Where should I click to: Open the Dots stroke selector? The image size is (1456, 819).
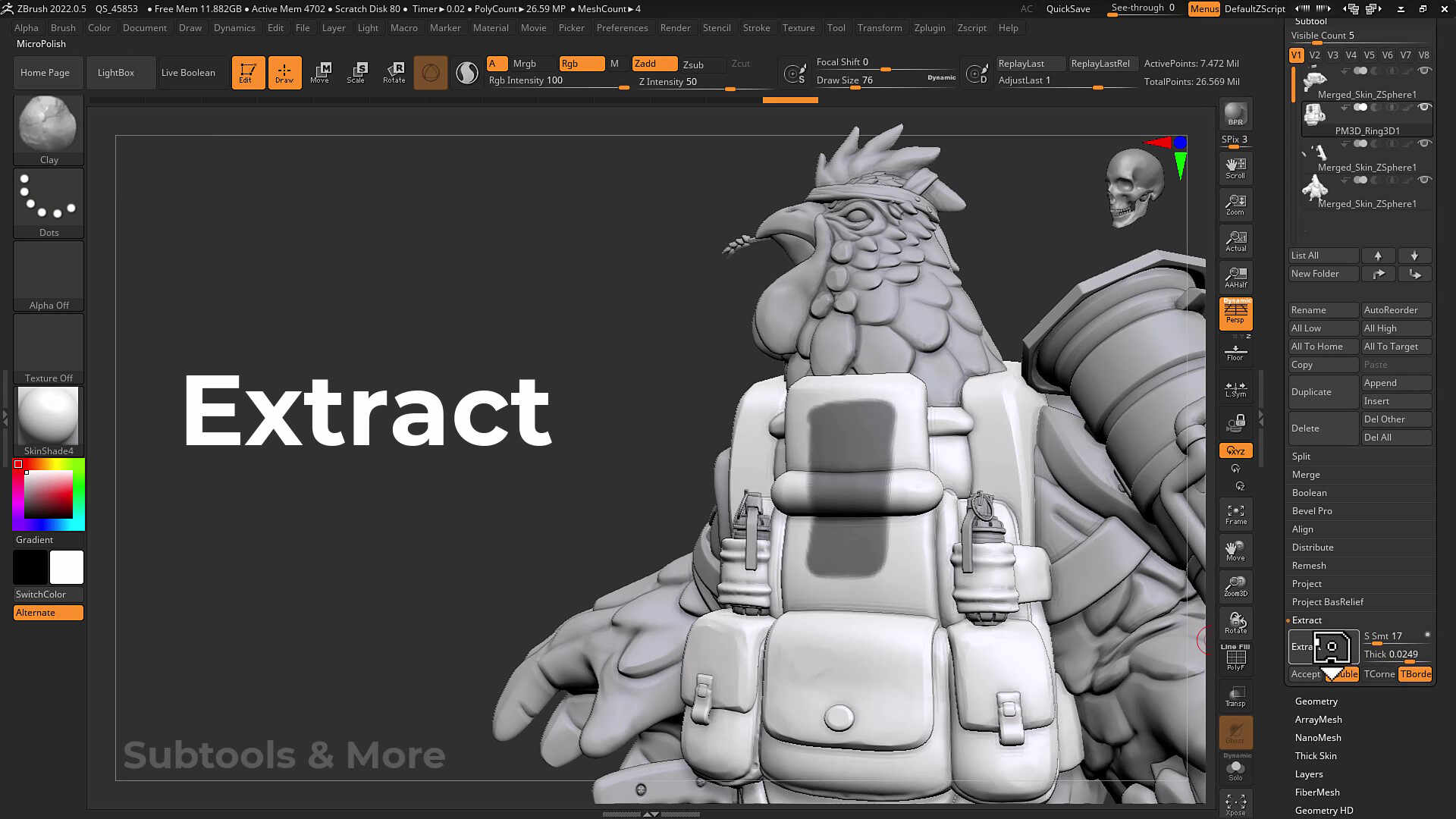(x=49, y=202)
